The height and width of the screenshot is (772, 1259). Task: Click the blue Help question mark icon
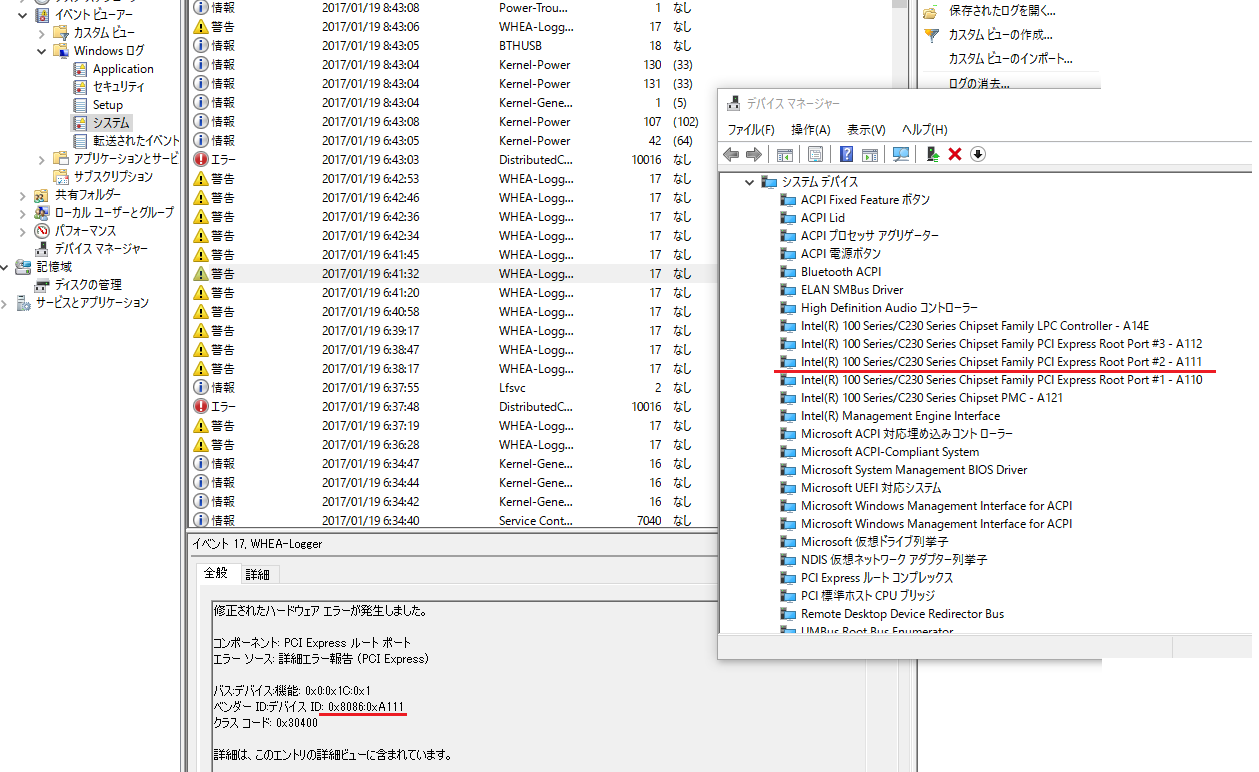coord(847,154)
